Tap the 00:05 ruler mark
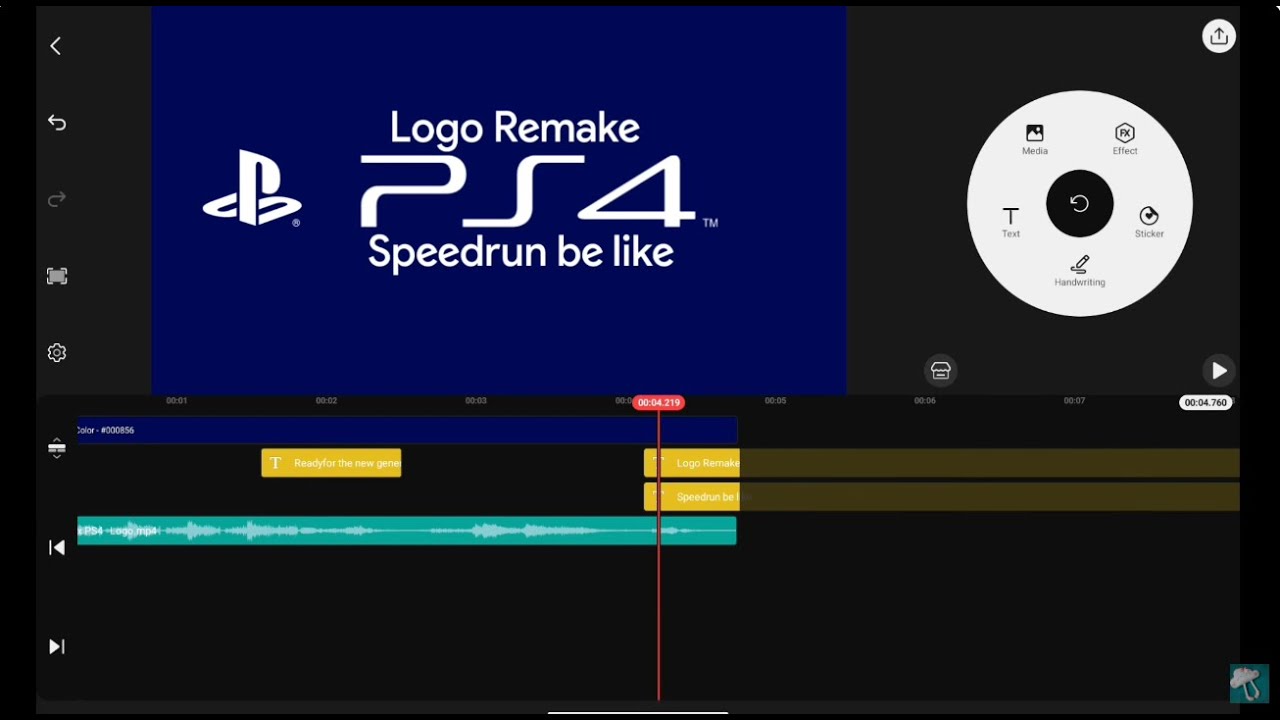This screenshot has width=1280, height=720. [x=775, y=401]
